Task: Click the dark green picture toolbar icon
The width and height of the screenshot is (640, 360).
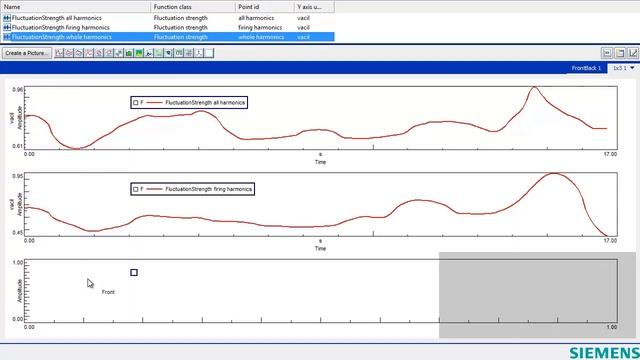Action: click(x=129, y=53)
